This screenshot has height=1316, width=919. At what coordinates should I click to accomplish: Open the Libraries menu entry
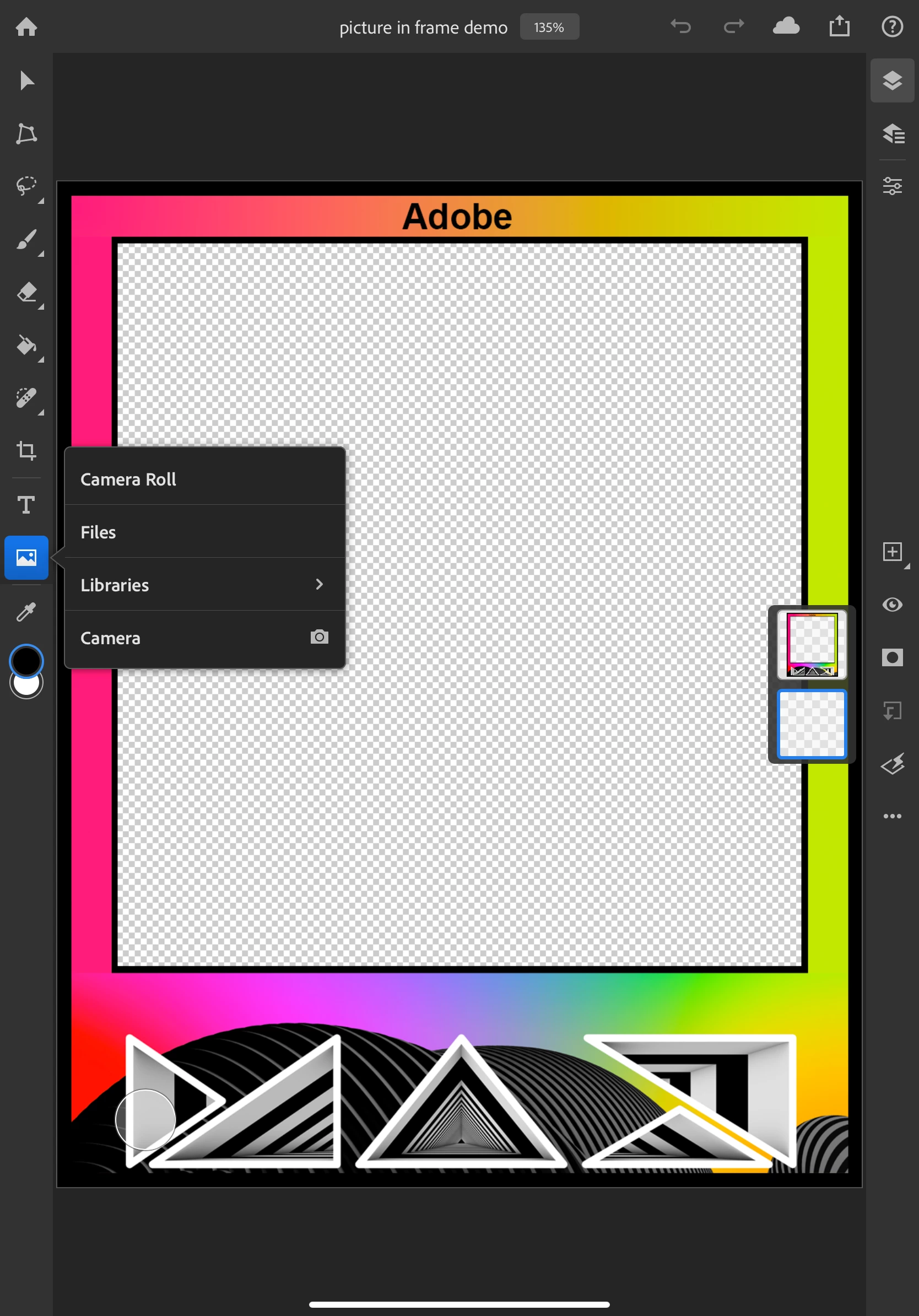click(x=205, y=585)
